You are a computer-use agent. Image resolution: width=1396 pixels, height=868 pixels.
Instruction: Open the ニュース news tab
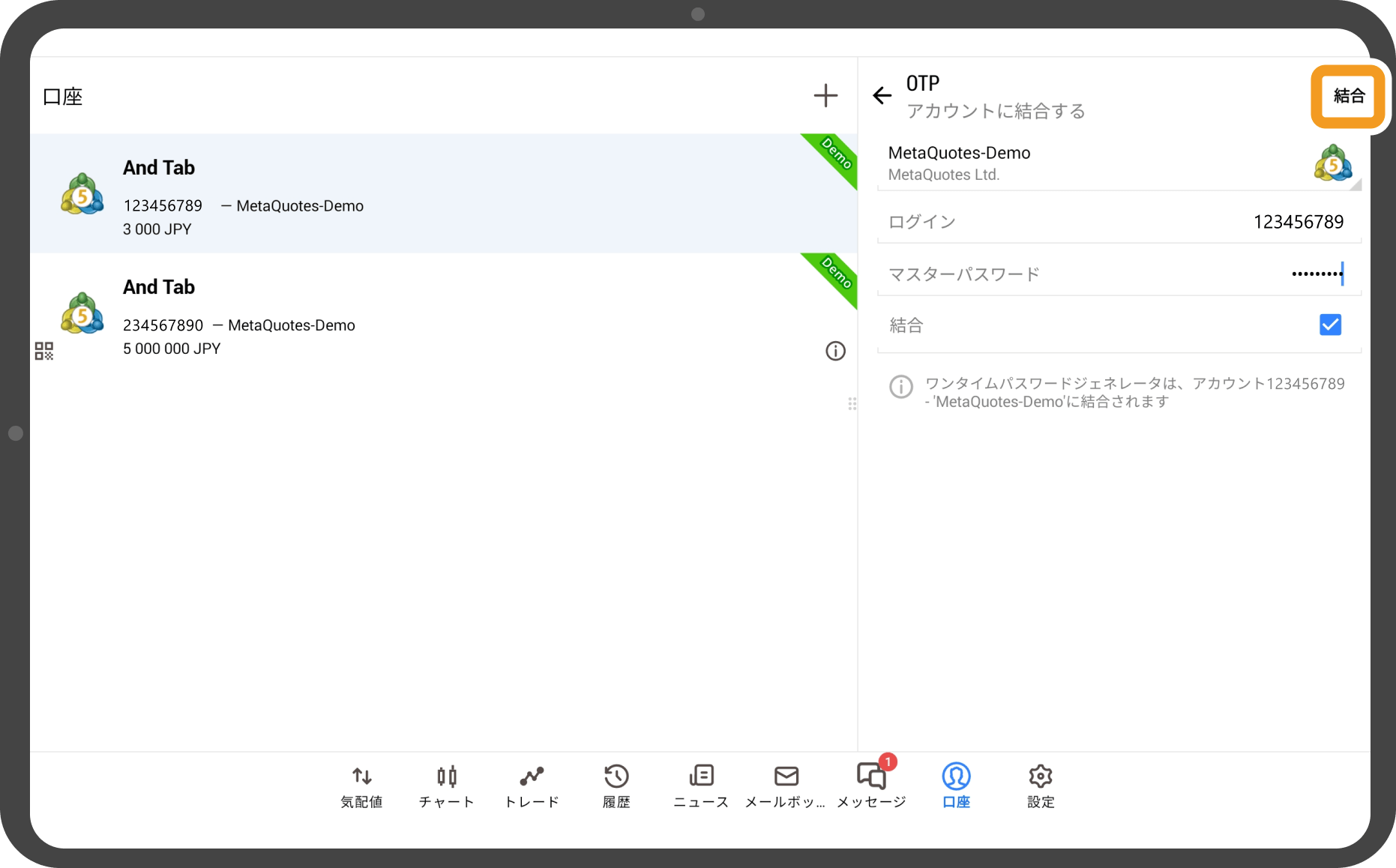pos(701,785)
